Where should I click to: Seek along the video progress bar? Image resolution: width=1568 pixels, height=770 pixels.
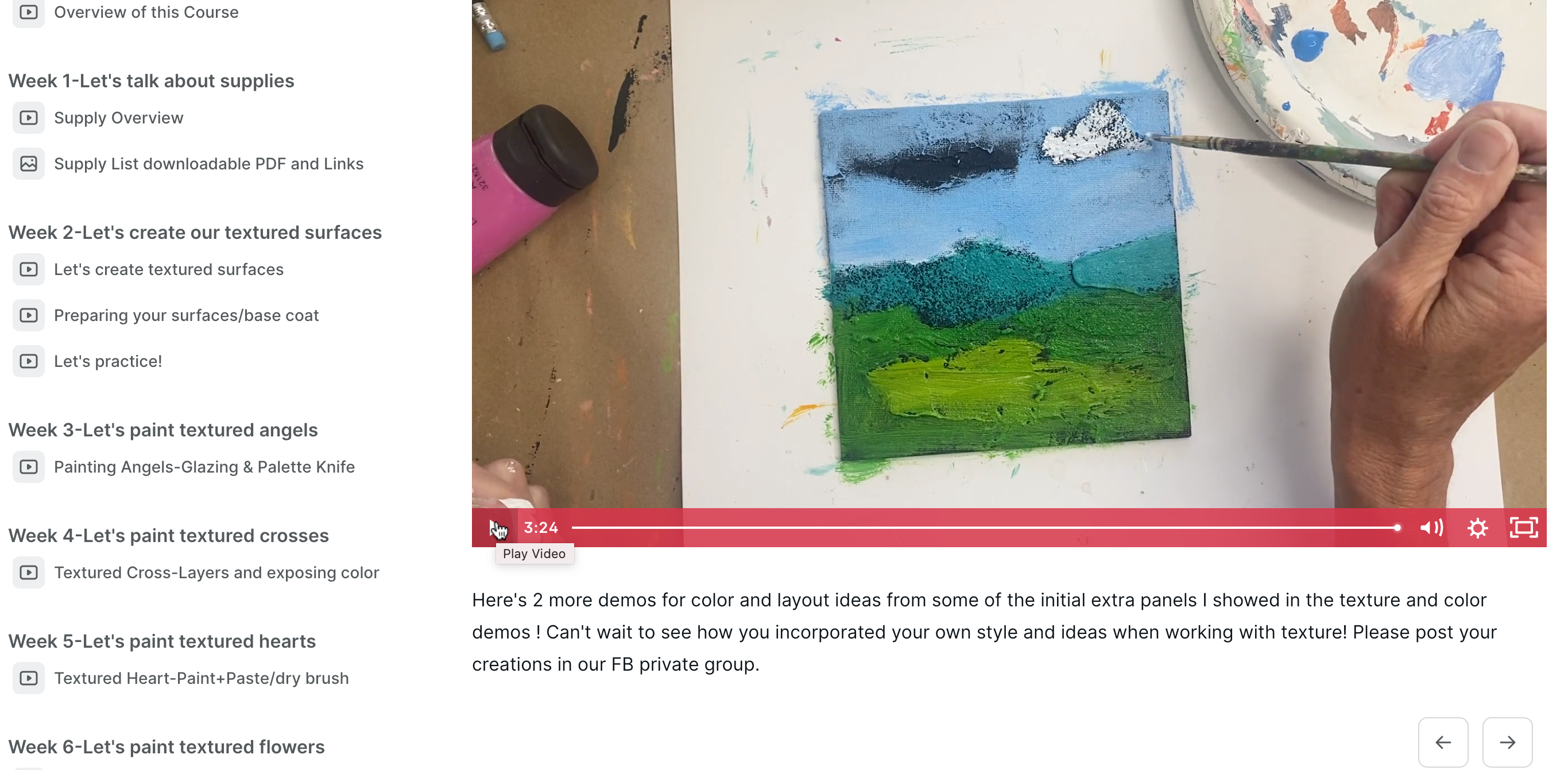point(985,528)
